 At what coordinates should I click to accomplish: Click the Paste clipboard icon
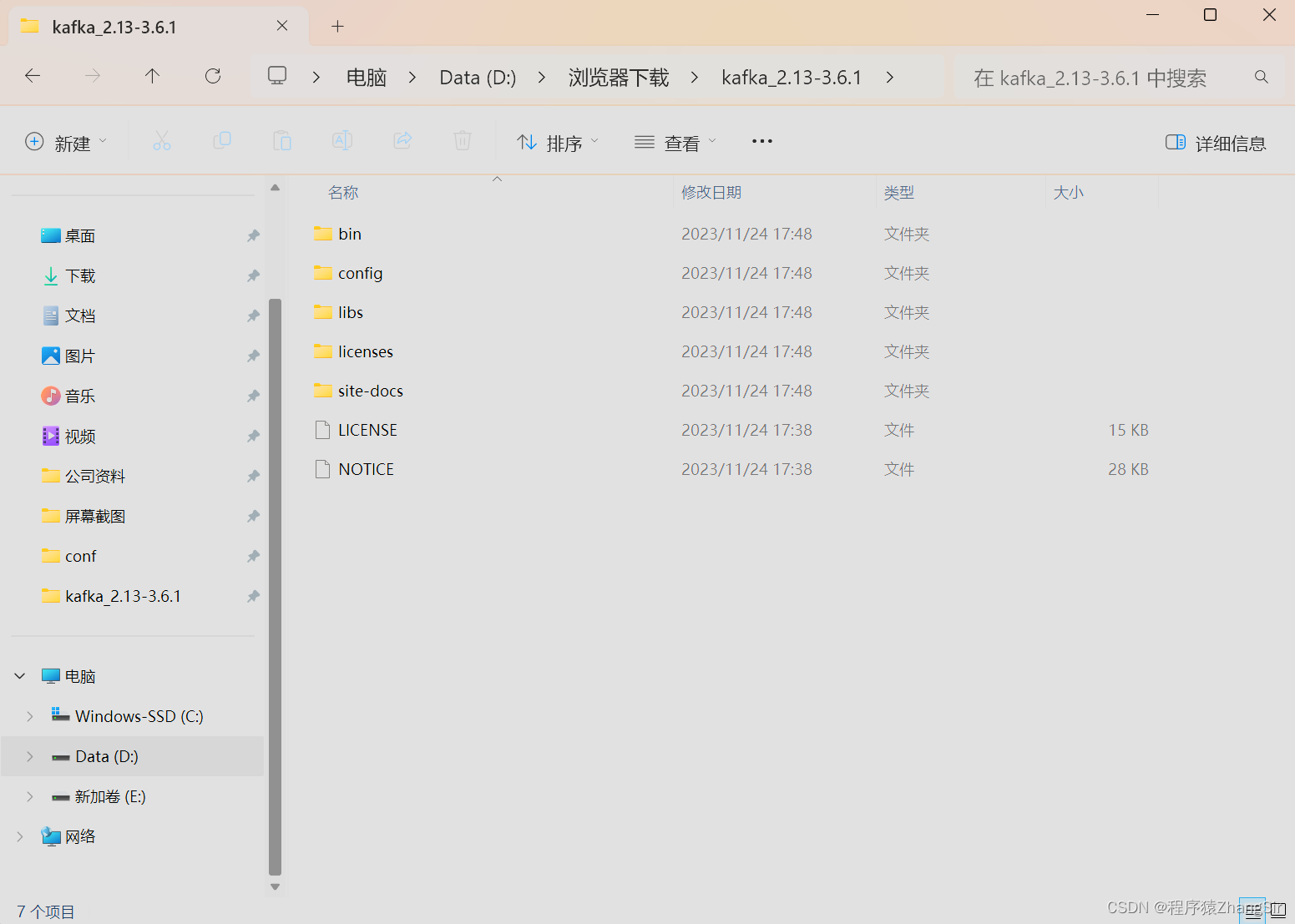(282, 141)
